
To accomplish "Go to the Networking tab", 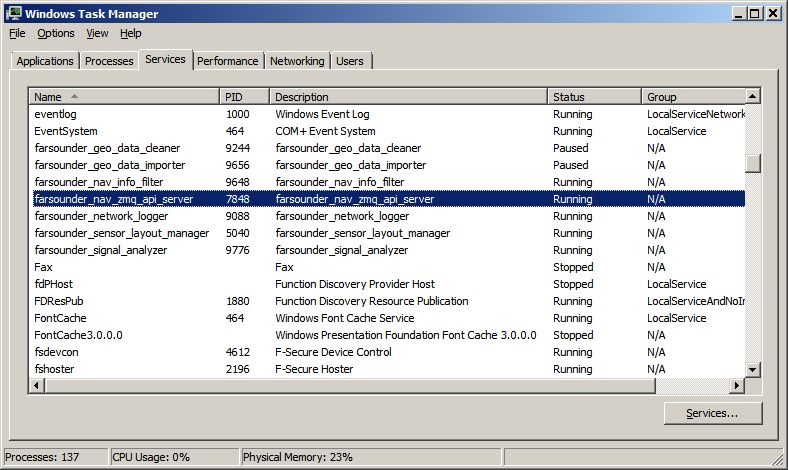I will click(x=297, y=61).
